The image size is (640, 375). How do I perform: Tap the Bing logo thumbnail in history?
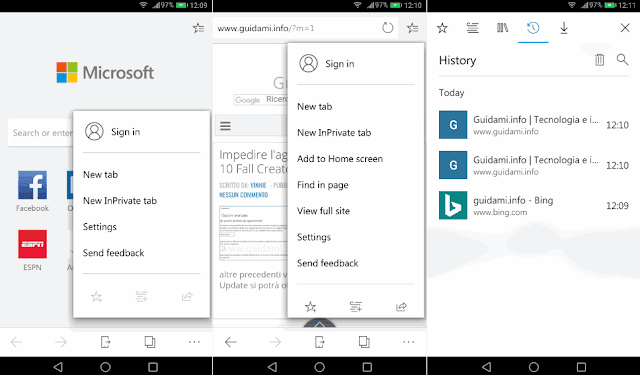pos(453,205)
